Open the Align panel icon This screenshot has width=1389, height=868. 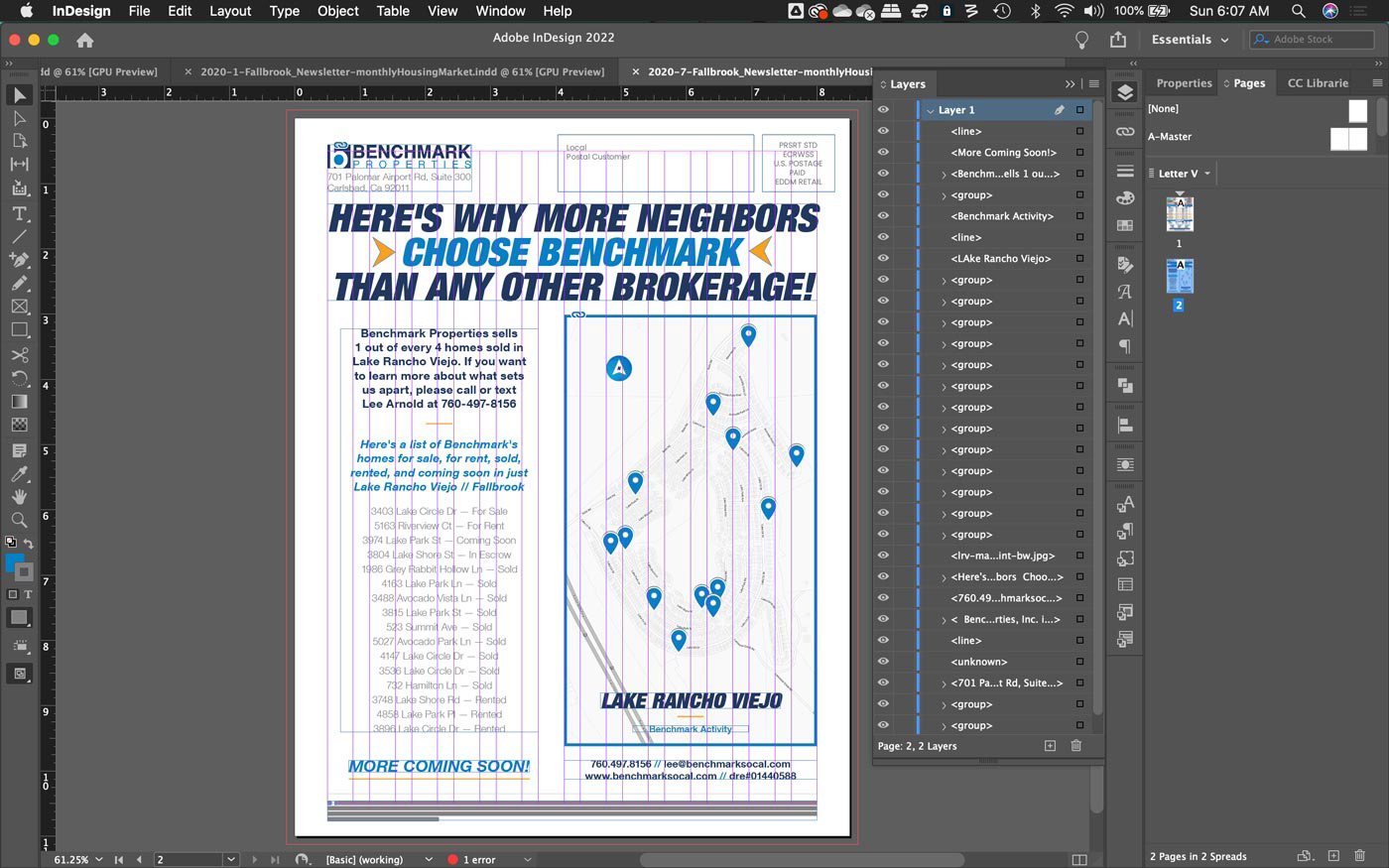pyautogui.click(x=1124, y=425)
